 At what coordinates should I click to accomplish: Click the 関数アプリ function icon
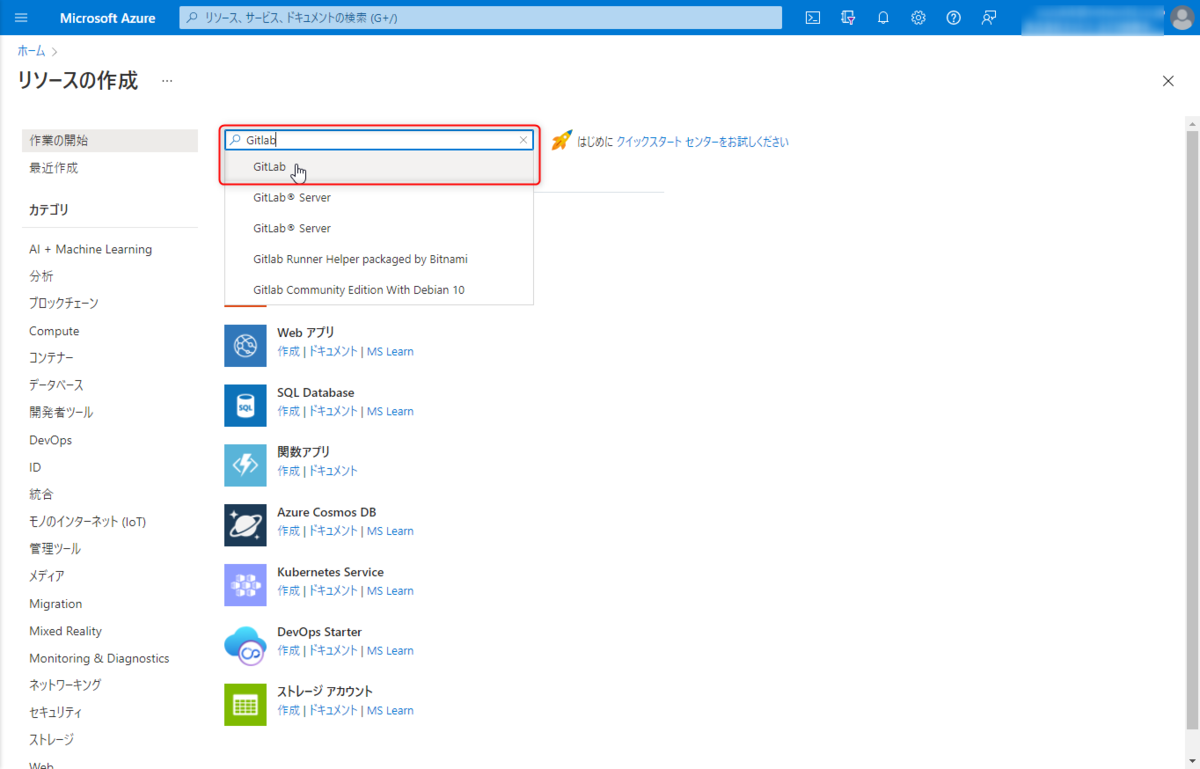click(245, 465)
